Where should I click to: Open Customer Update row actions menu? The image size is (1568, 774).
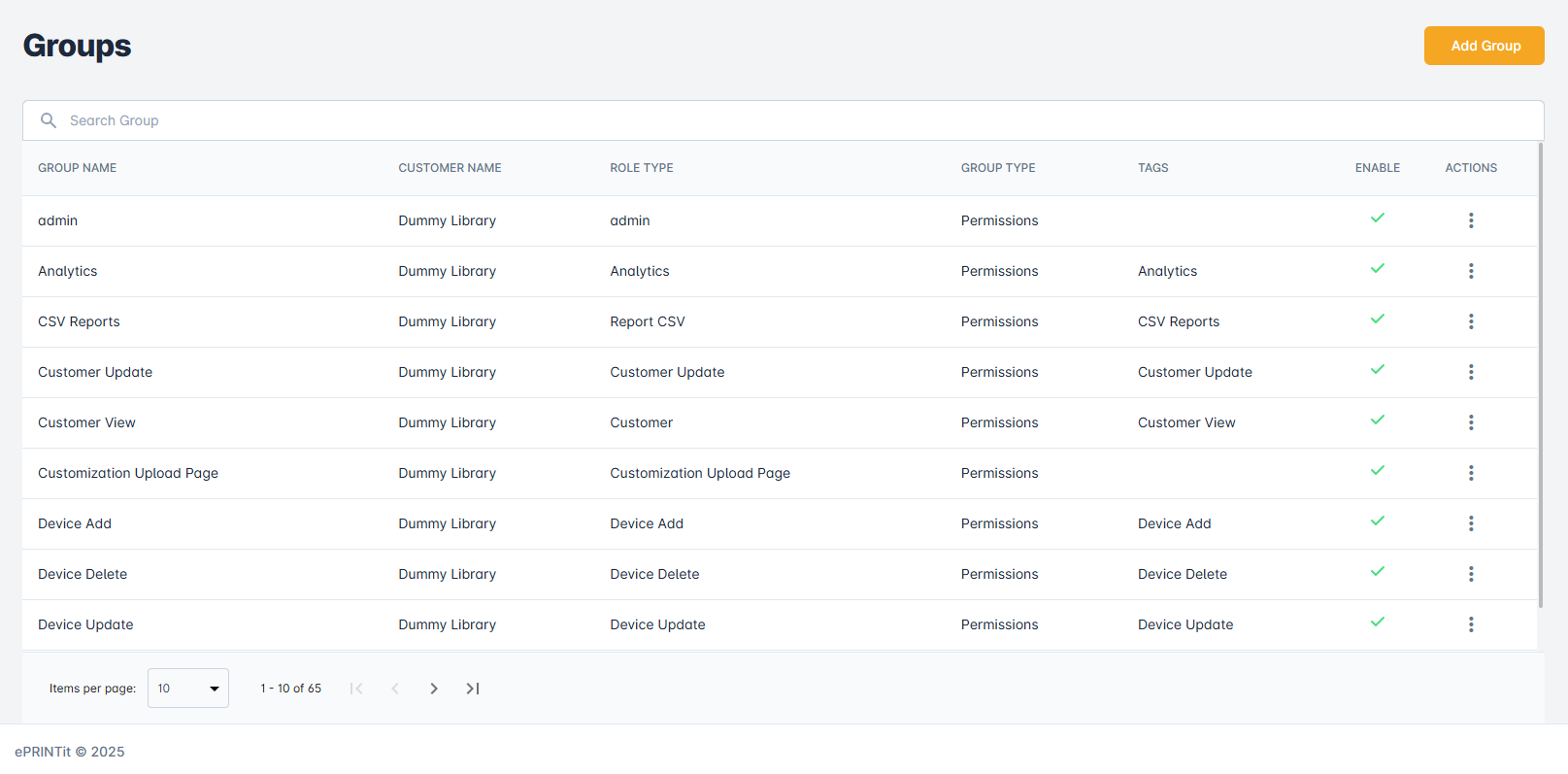[1471, 372]
